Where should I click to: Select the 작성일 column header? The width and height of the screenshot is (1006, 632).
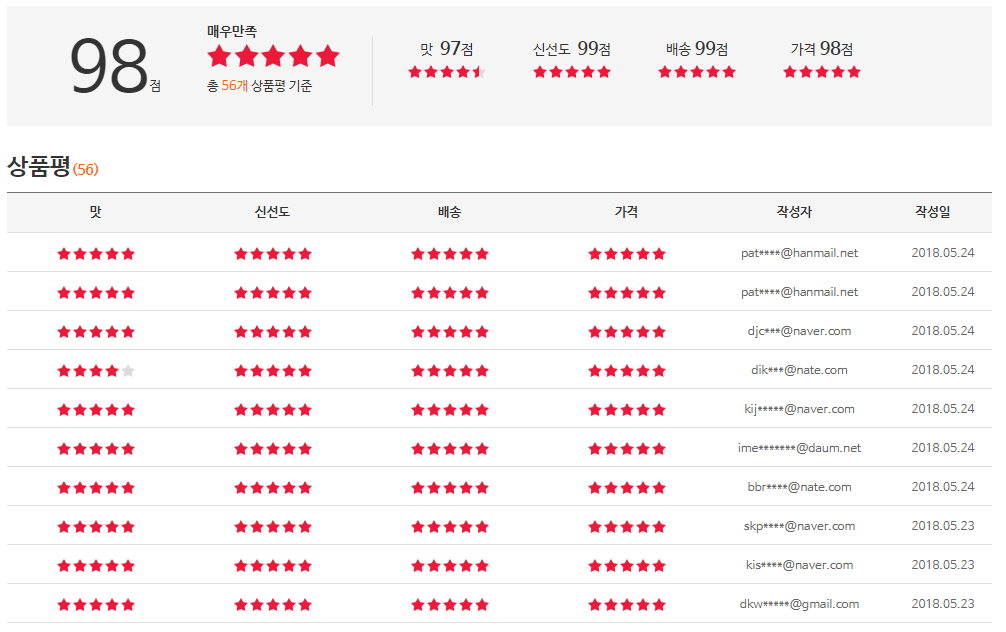pos(932,212)
